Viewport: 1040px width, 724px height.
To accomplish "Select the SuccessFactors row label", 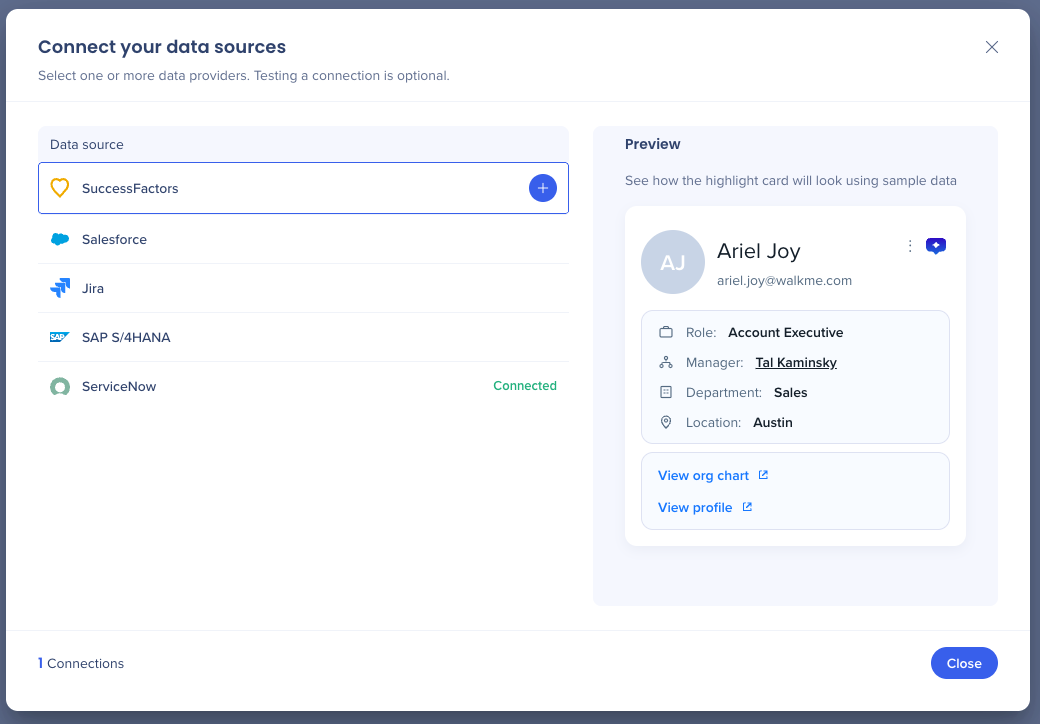I will pos(130,188).
